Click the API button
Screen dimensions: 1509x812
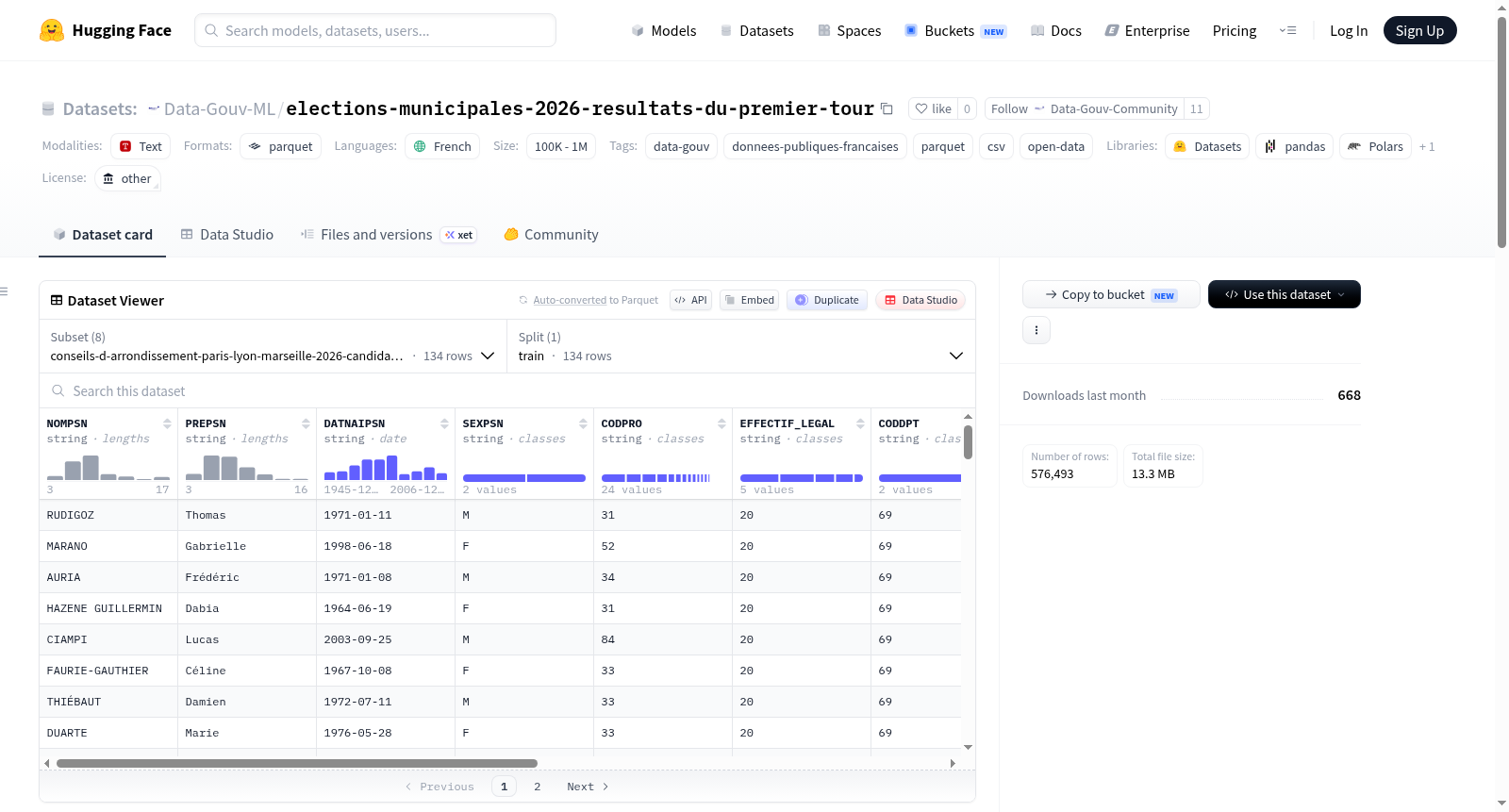click(x=690, y=300)
